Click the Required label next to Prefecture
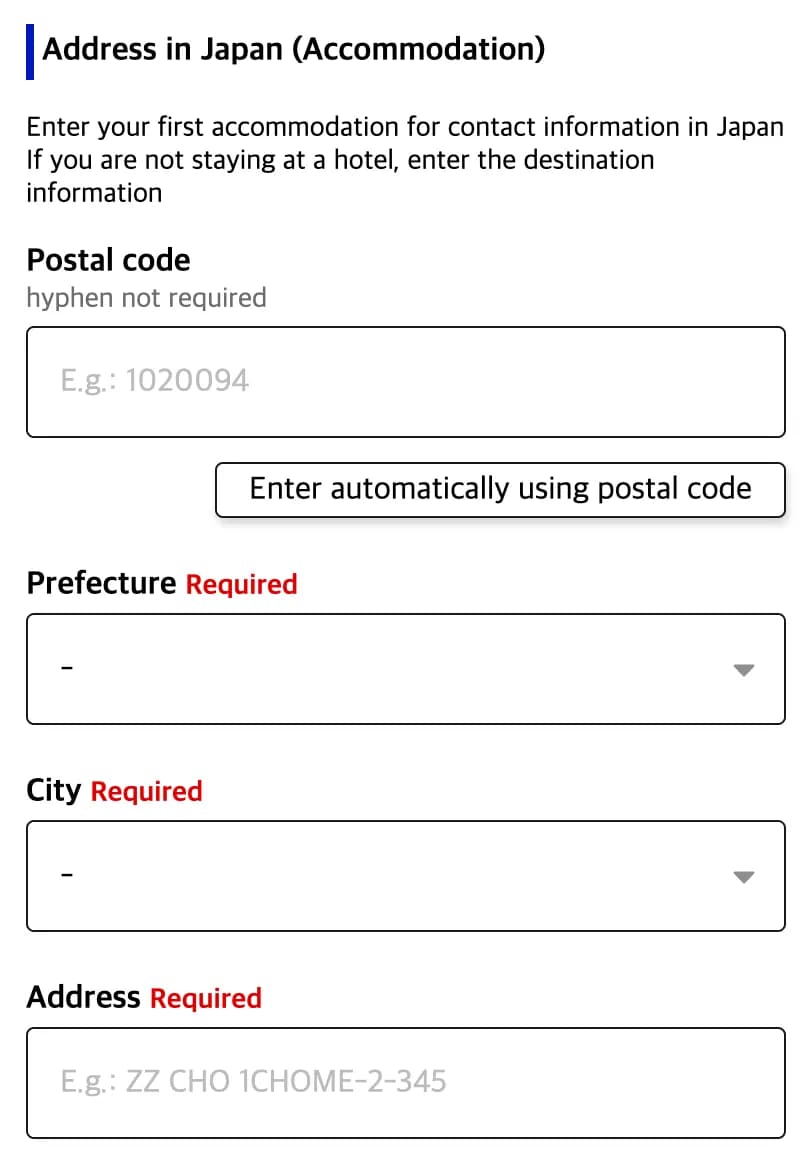Image resolution: width=810 pixels, height=1162 pixels. pyautogui.click(x=242, y=584)
